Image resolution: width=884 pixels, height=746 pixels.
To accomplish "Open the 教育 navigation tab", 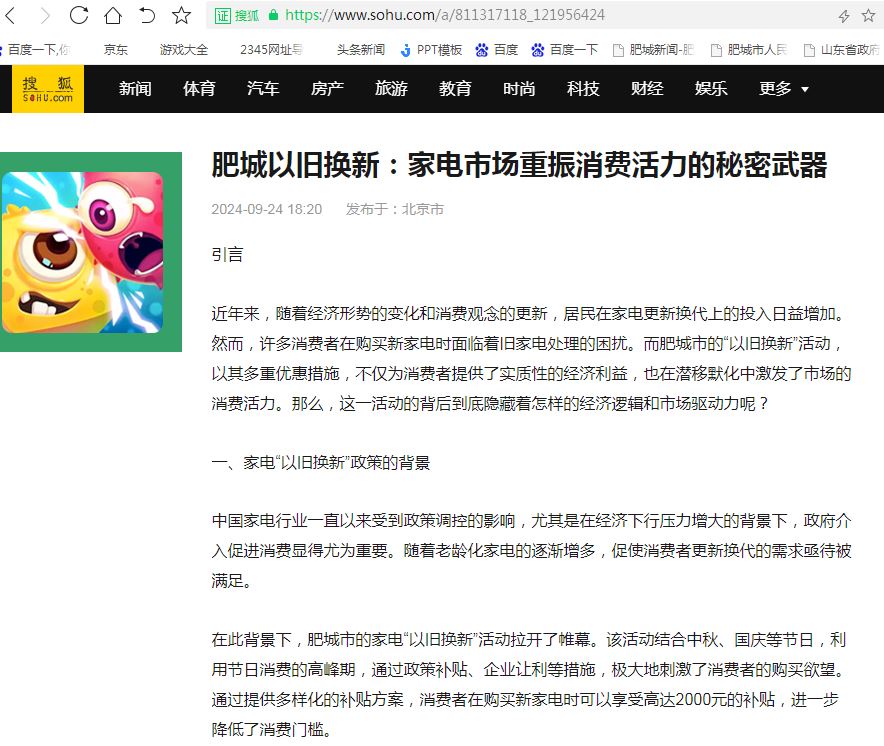I will [x=455, y=89].
